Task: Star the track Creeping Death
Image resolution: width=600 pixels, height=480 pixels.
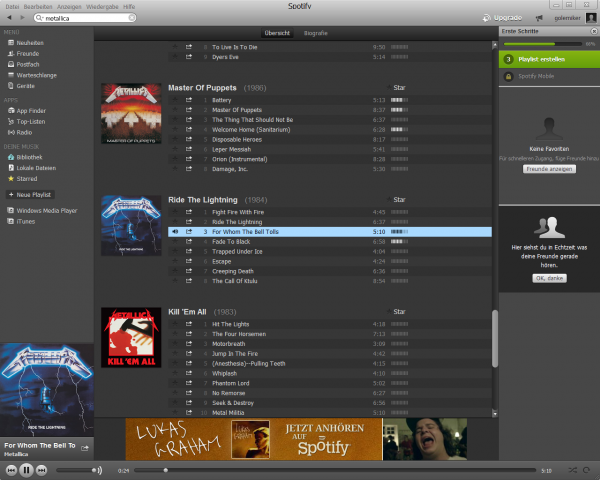Action: click(x=175, y=271)
